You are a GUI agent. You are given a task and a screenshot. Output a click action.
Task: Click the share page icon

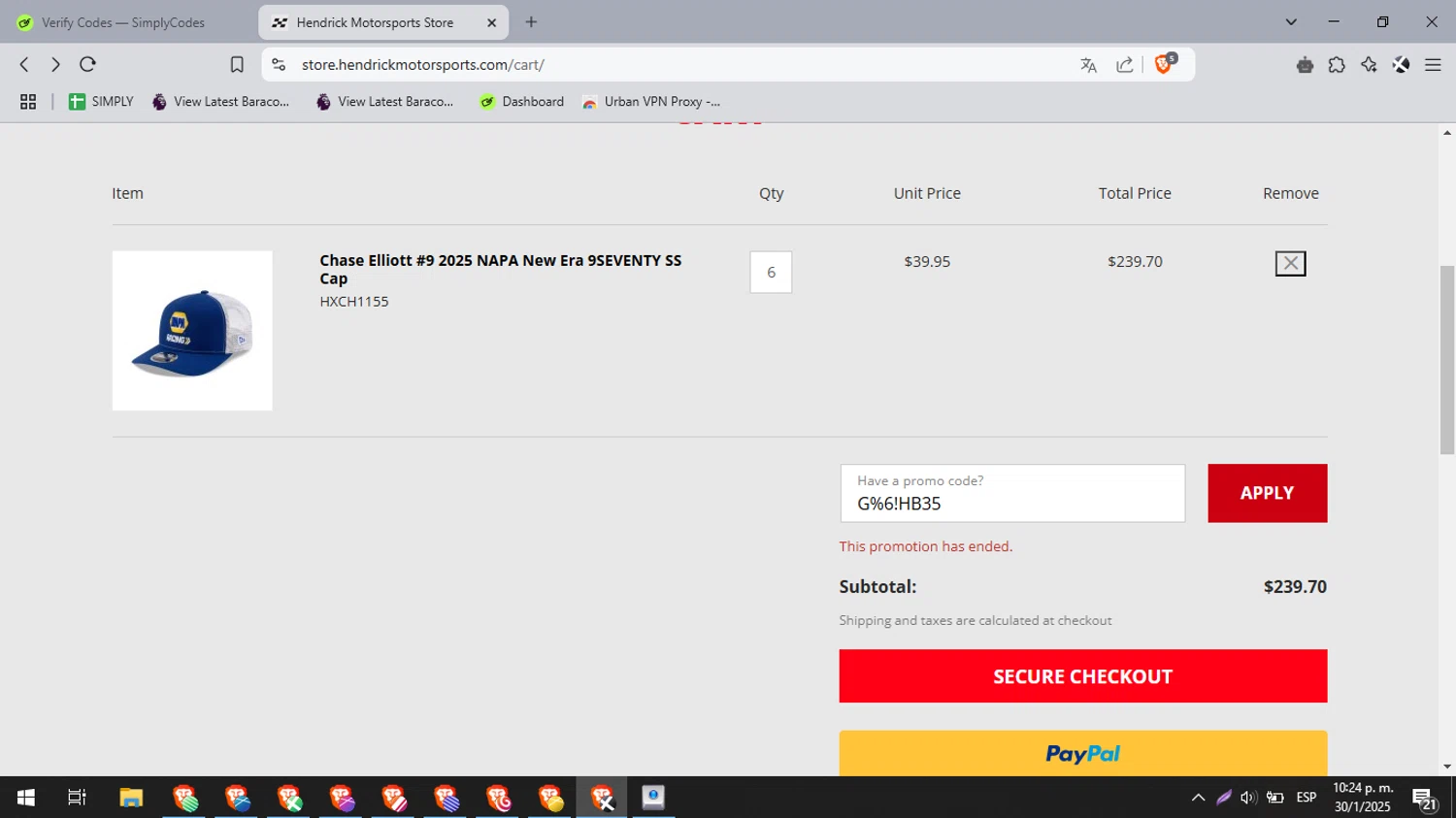tap(1124, 65)
